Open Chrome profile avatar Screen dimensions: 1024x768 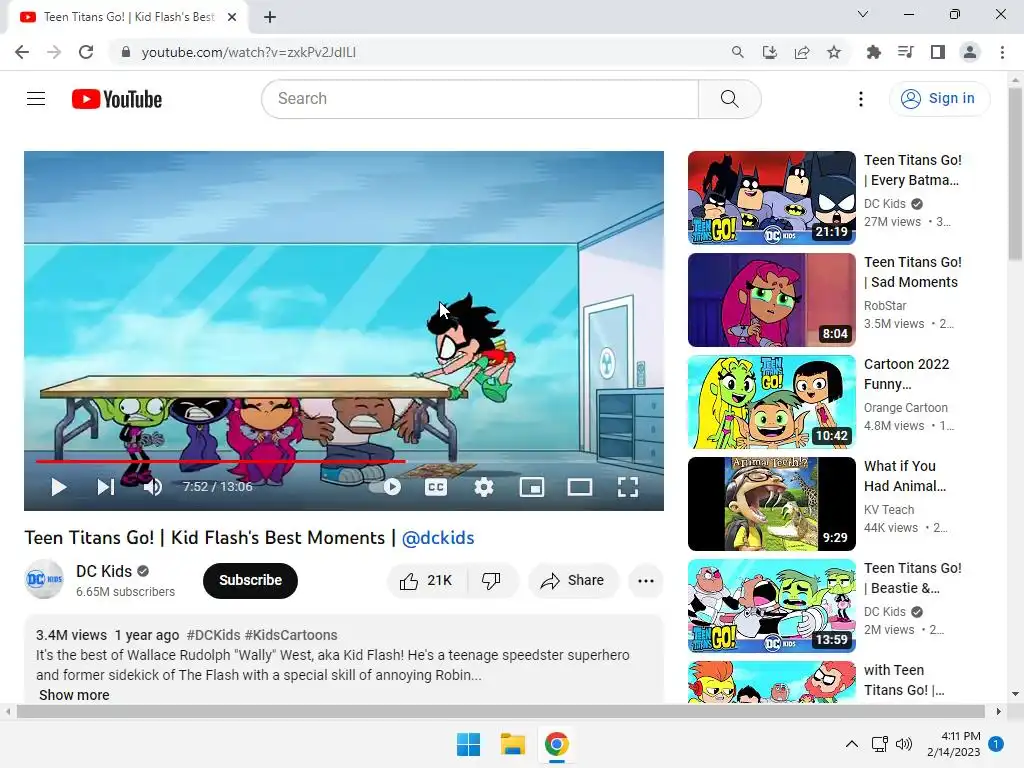coord(970,52)
